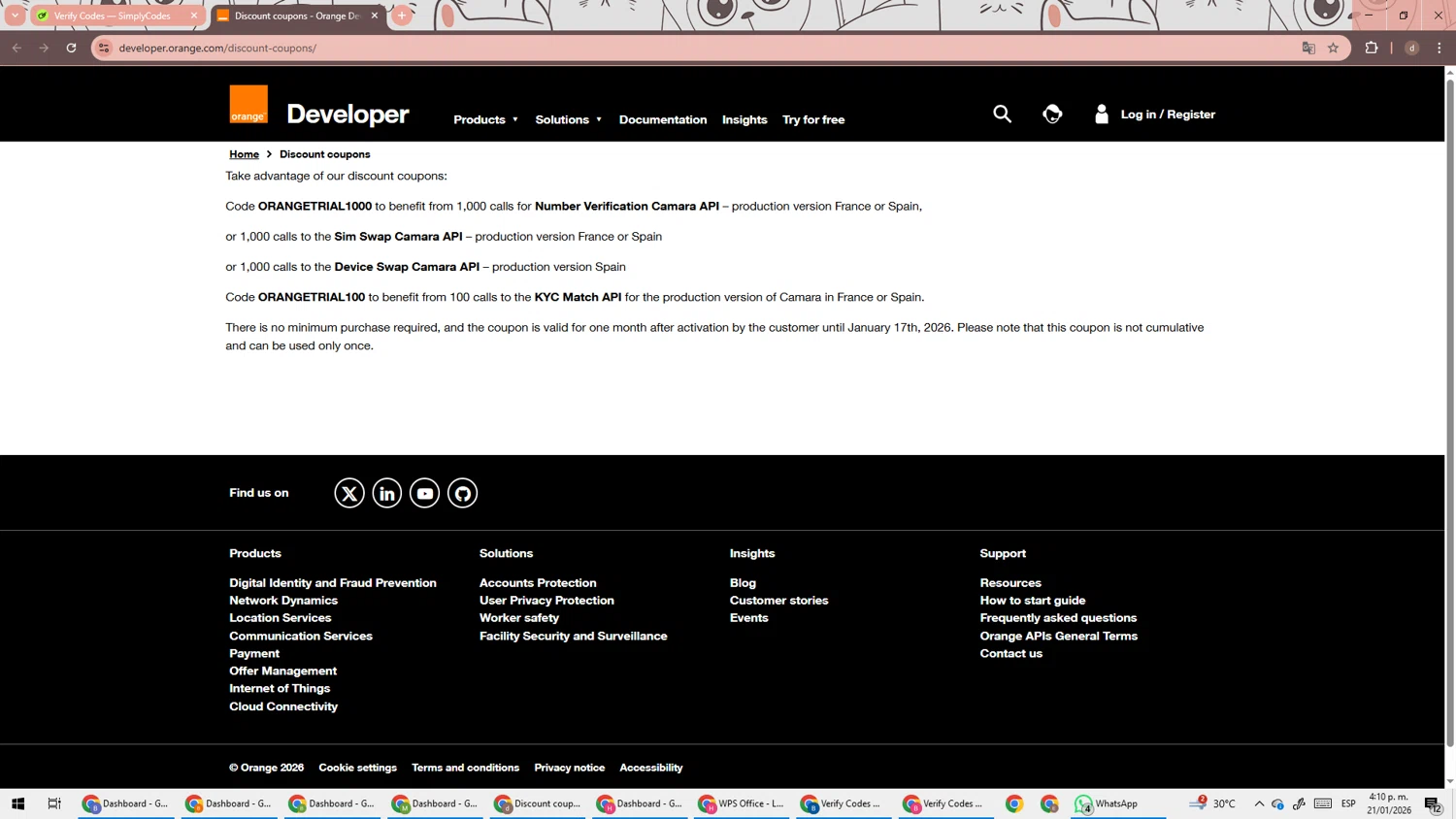This screenshot has height=819, width=1456.
Task: Open the WPS Office taskbar item
Action: 743,803
